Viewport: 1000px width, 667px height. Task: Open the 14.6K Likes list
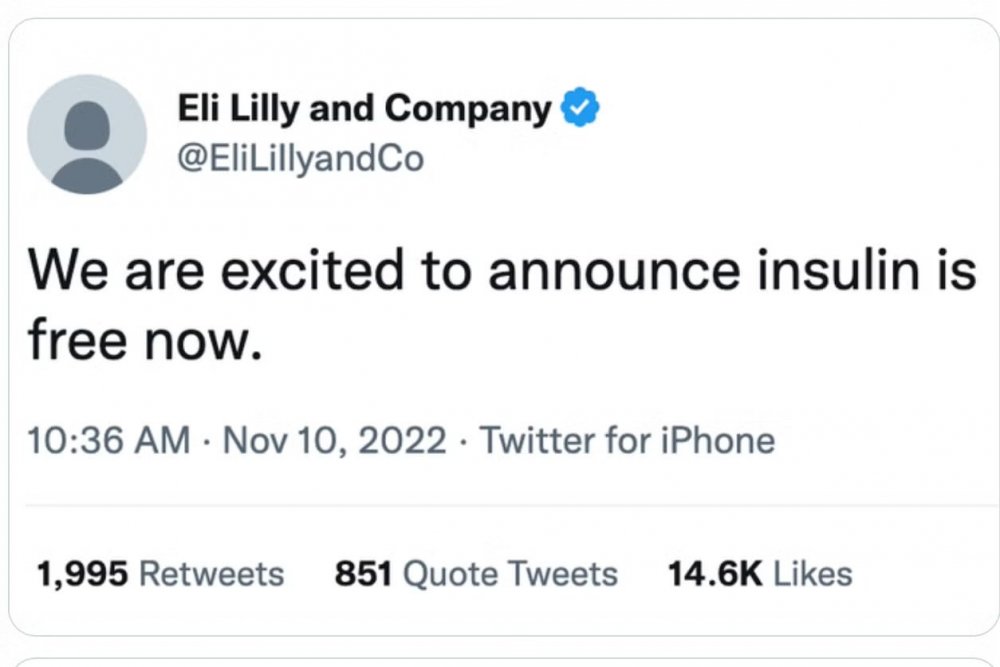[x=759, y=574]
